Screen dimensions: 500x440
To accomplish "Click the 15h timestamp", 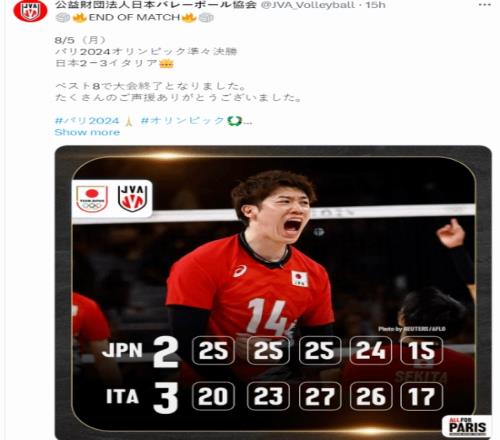I will click(375, 5).
